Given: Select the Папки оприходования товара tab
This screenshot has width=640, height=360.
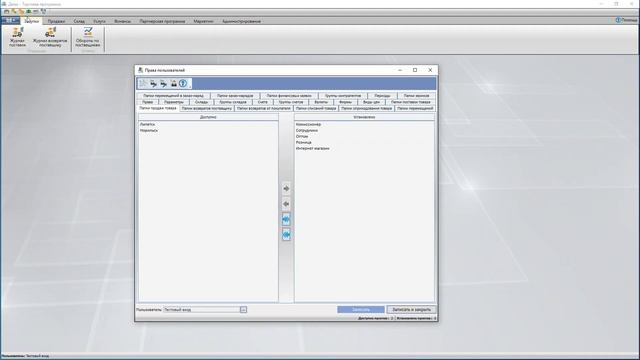Looking at the screenshot, I should pyautogui.click(x=367, y=109).
